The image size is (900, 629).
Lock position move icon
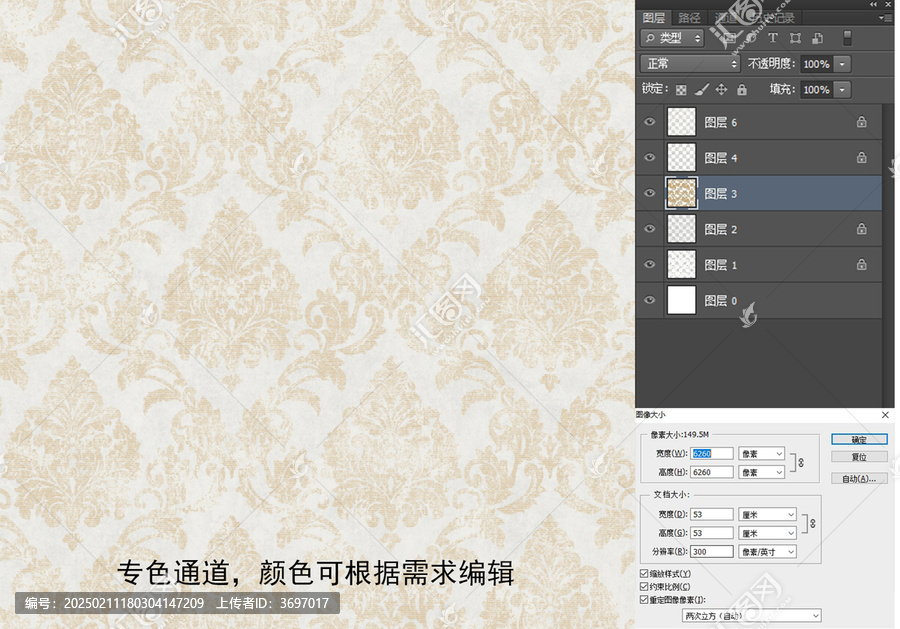(721, 90)
